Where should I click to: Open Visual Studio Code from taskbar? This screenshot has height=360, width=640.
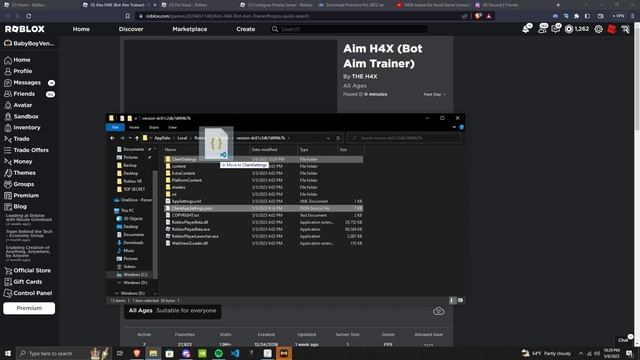click(235, 353)
